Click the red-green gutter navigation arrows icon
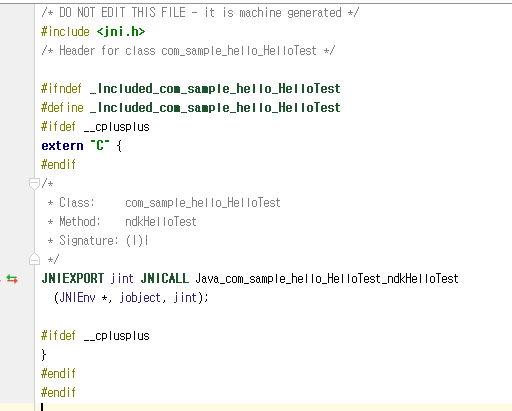Viewport: 512px width, 411px height. [x=12, y=279]
